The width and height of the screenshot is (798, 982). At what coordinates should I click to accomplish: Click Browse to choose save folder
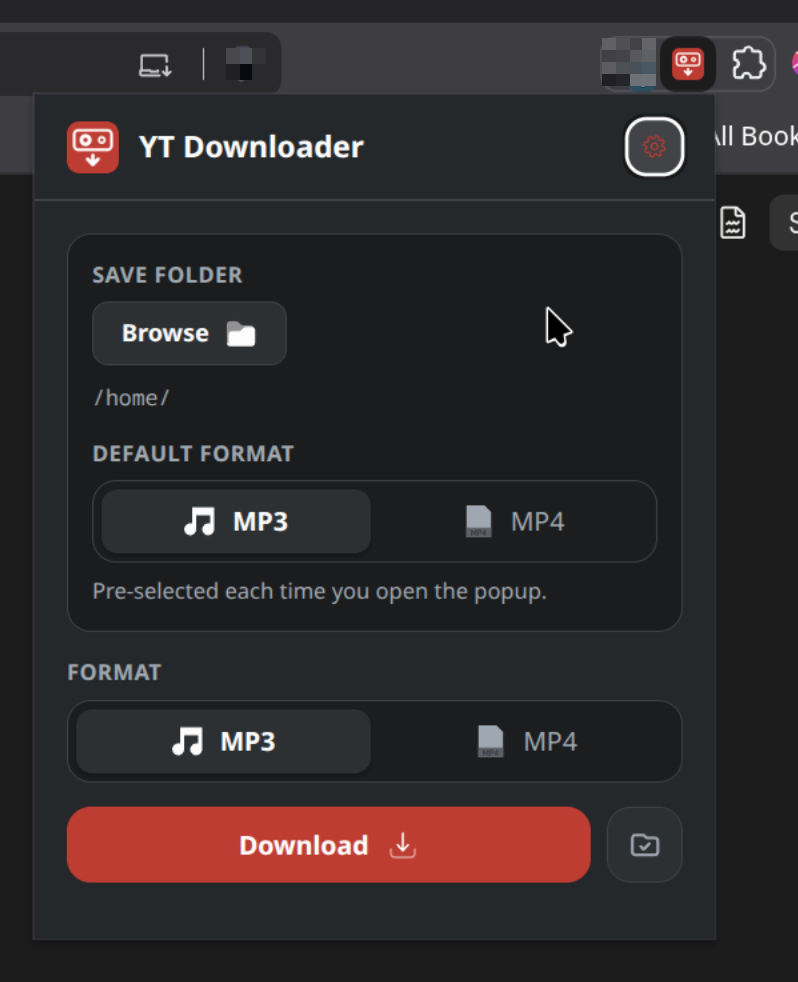[189, 333]
